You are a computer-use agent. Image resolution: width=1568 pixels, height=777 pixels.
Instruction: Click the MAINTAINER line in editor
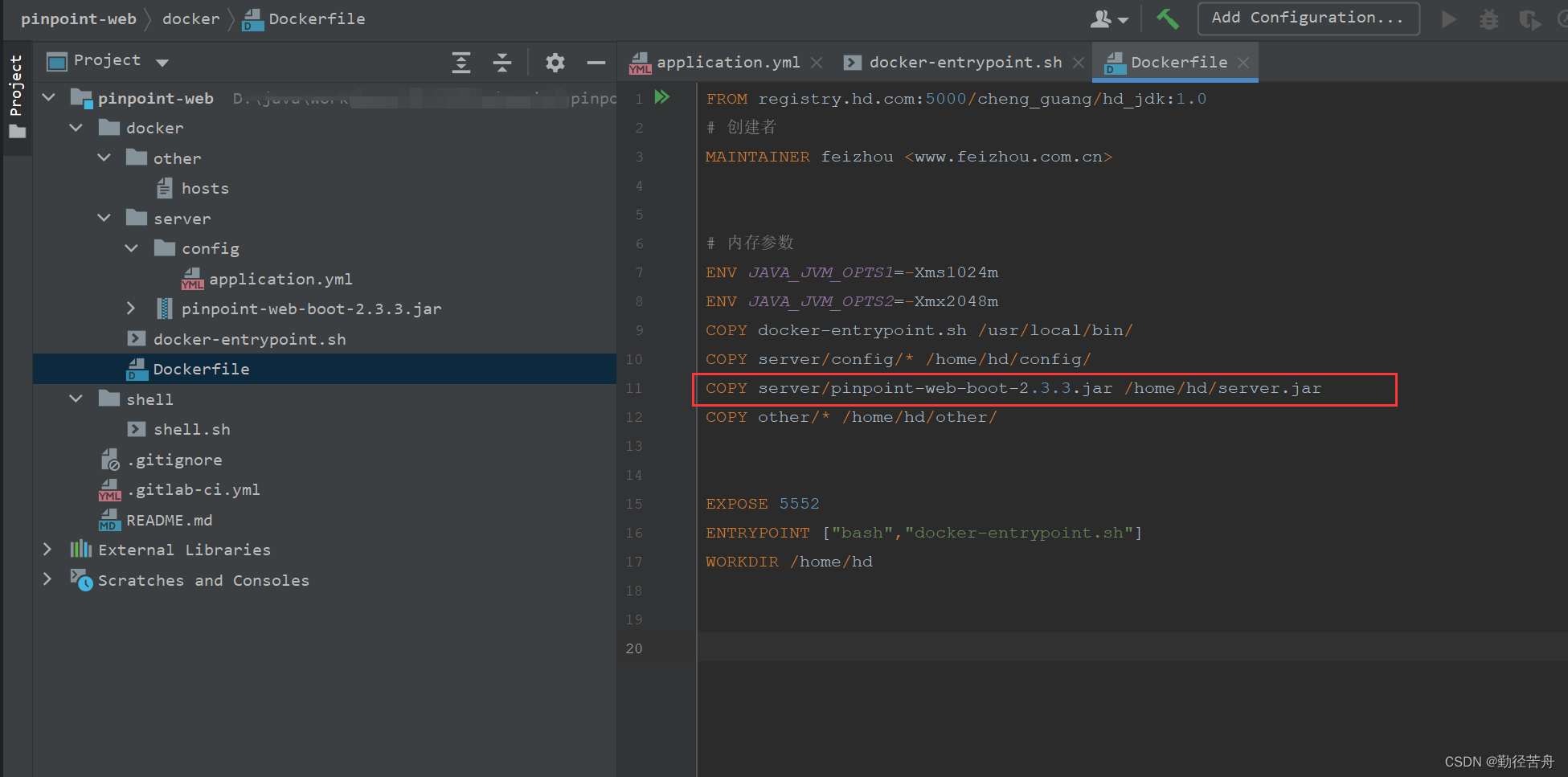click(909, 157)
